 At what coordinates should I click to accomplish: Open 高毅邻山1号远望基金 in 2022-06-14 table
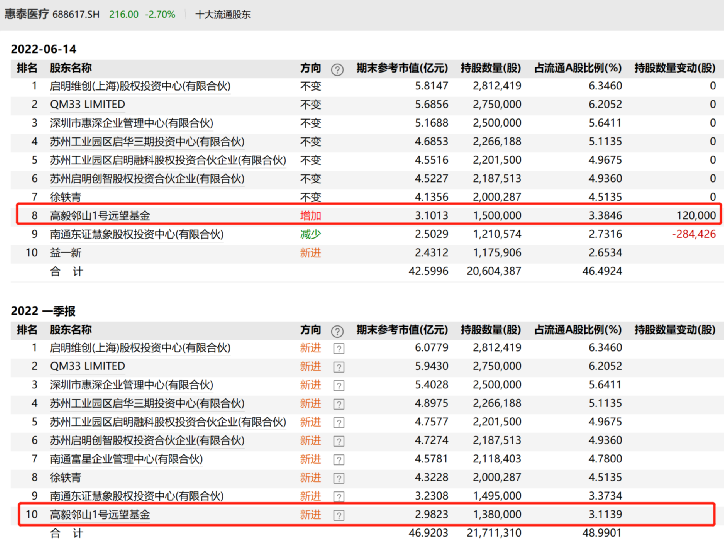click(x=100, y=215)
